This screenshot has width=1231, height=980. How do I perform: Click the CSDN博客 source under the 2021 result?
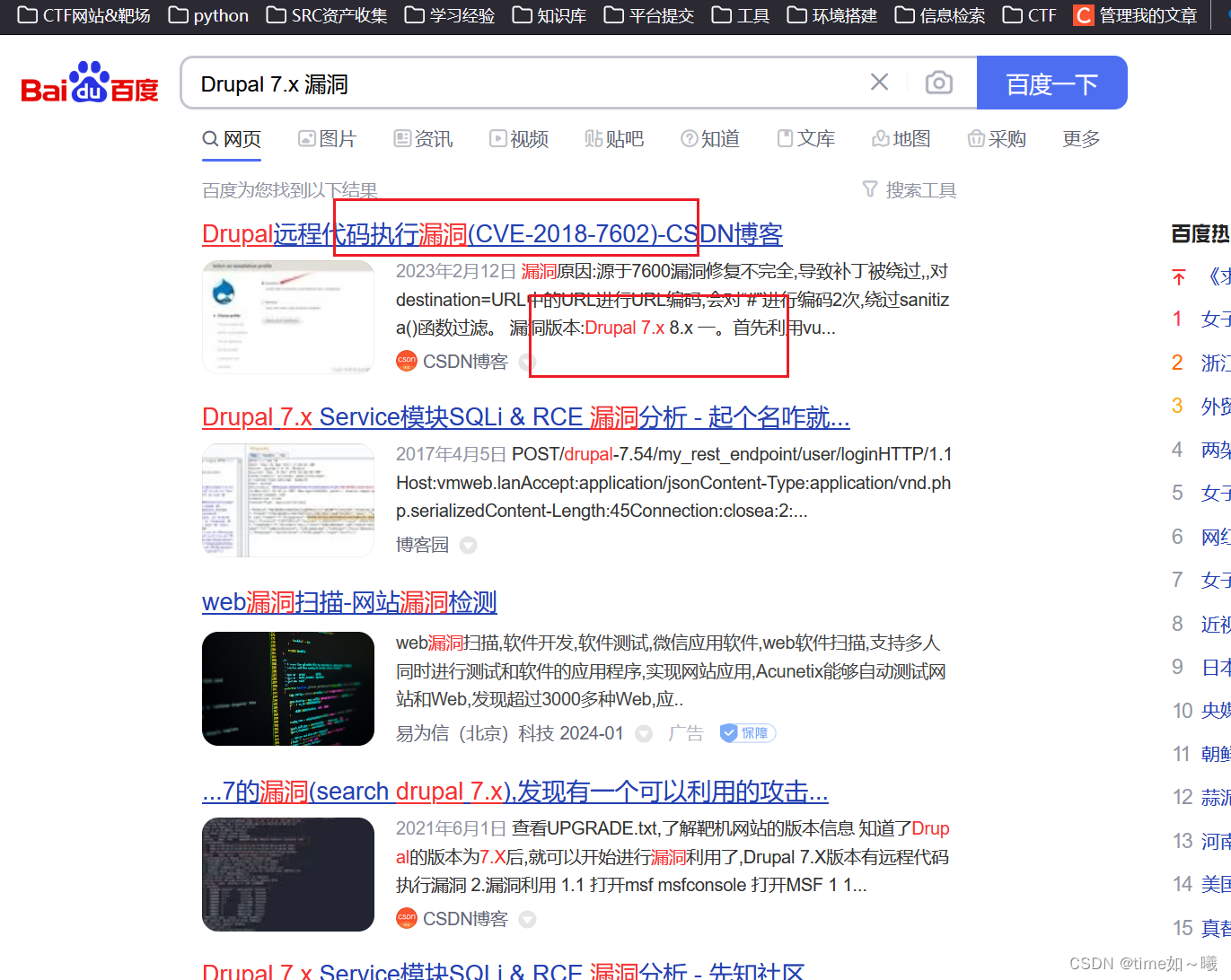point(453,919)
